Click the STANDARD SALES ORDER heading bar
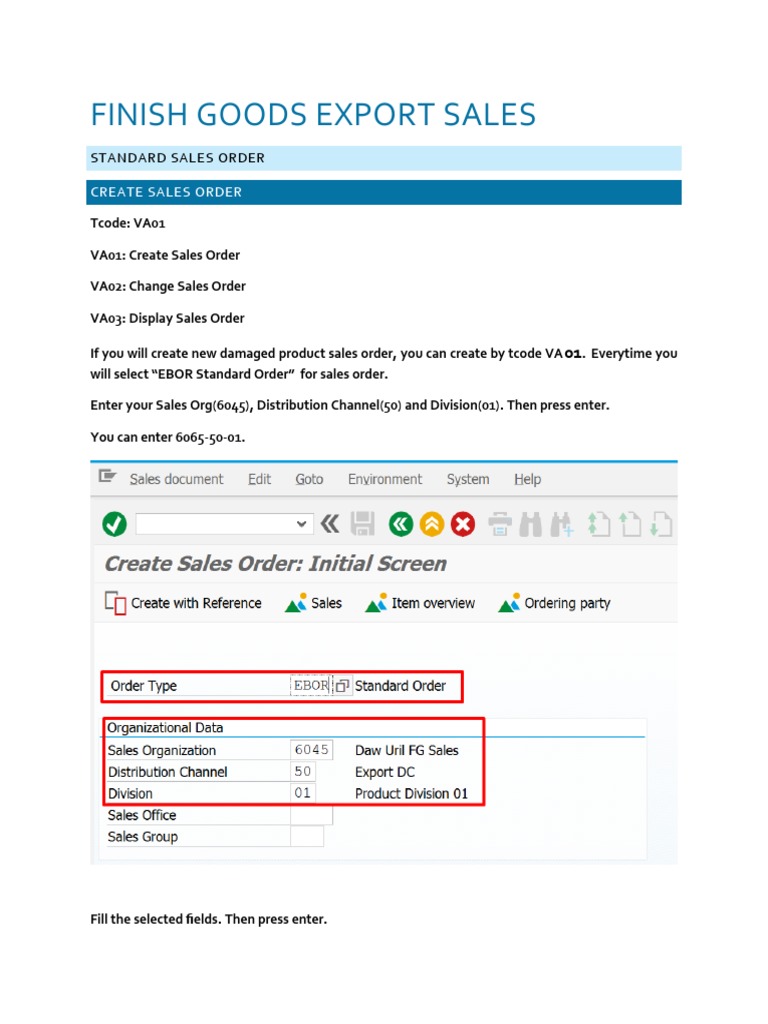Image resolution: width=768 pixels, height=1024 pixels. point(383,158)
